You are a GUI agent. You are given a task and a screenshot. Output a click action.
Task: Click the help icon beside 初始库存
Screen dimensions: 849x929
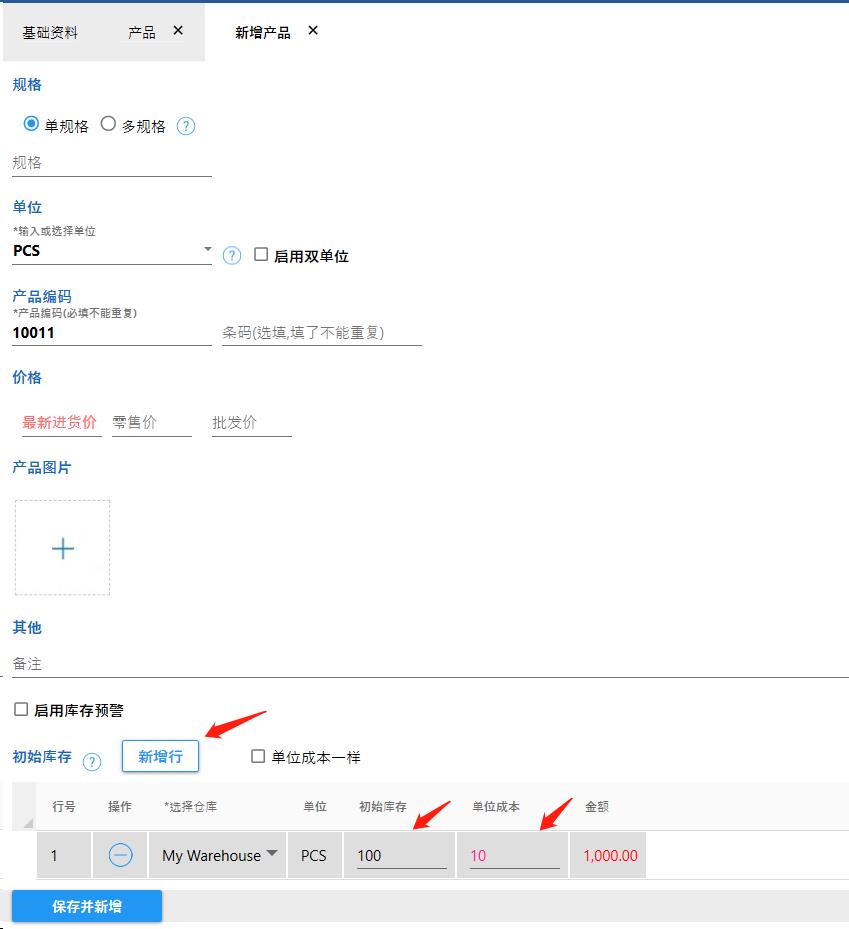92,762
